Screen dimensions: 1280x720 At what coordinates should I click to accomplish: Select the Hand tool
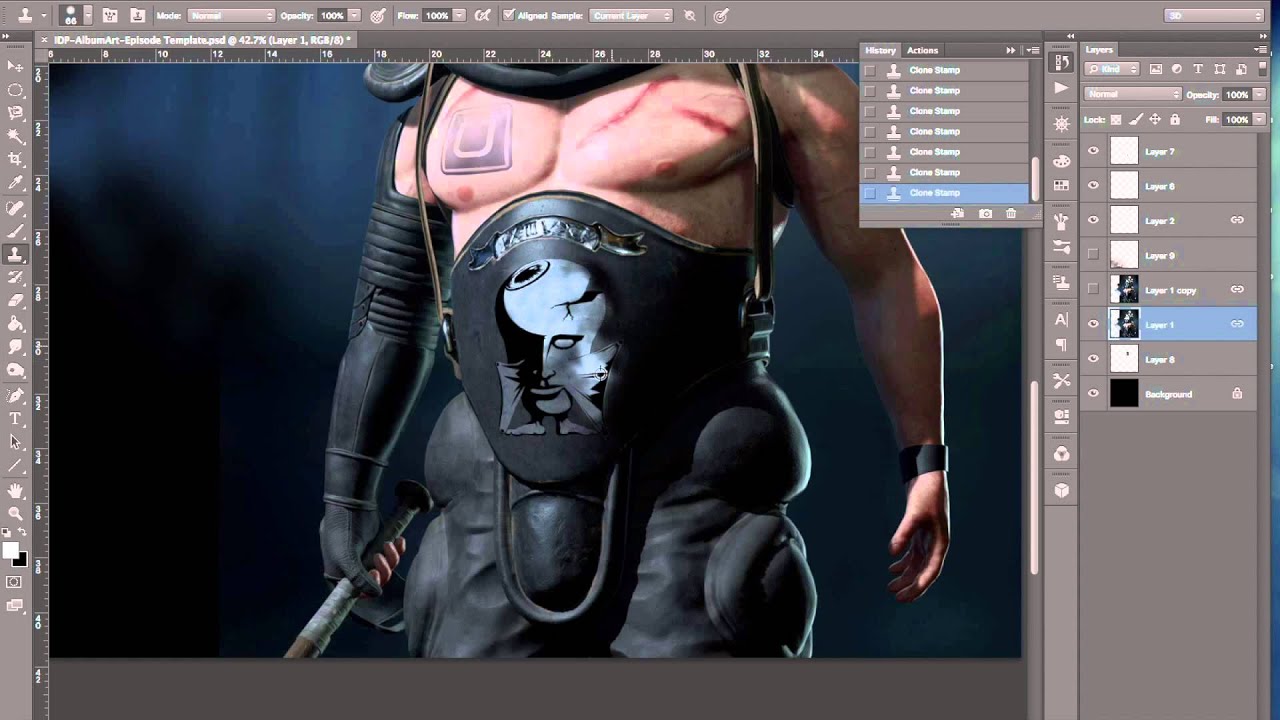pyautogui.click(x=15, y=490)
